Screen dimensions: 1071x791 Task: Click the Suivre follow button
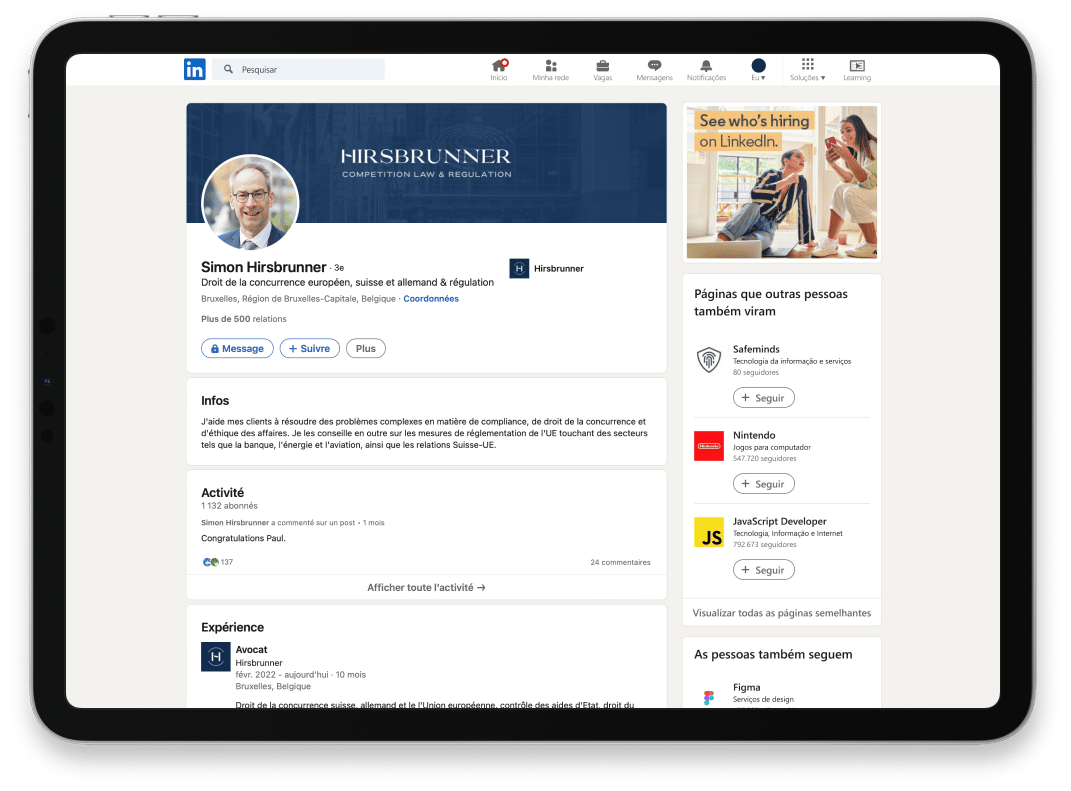309,348
